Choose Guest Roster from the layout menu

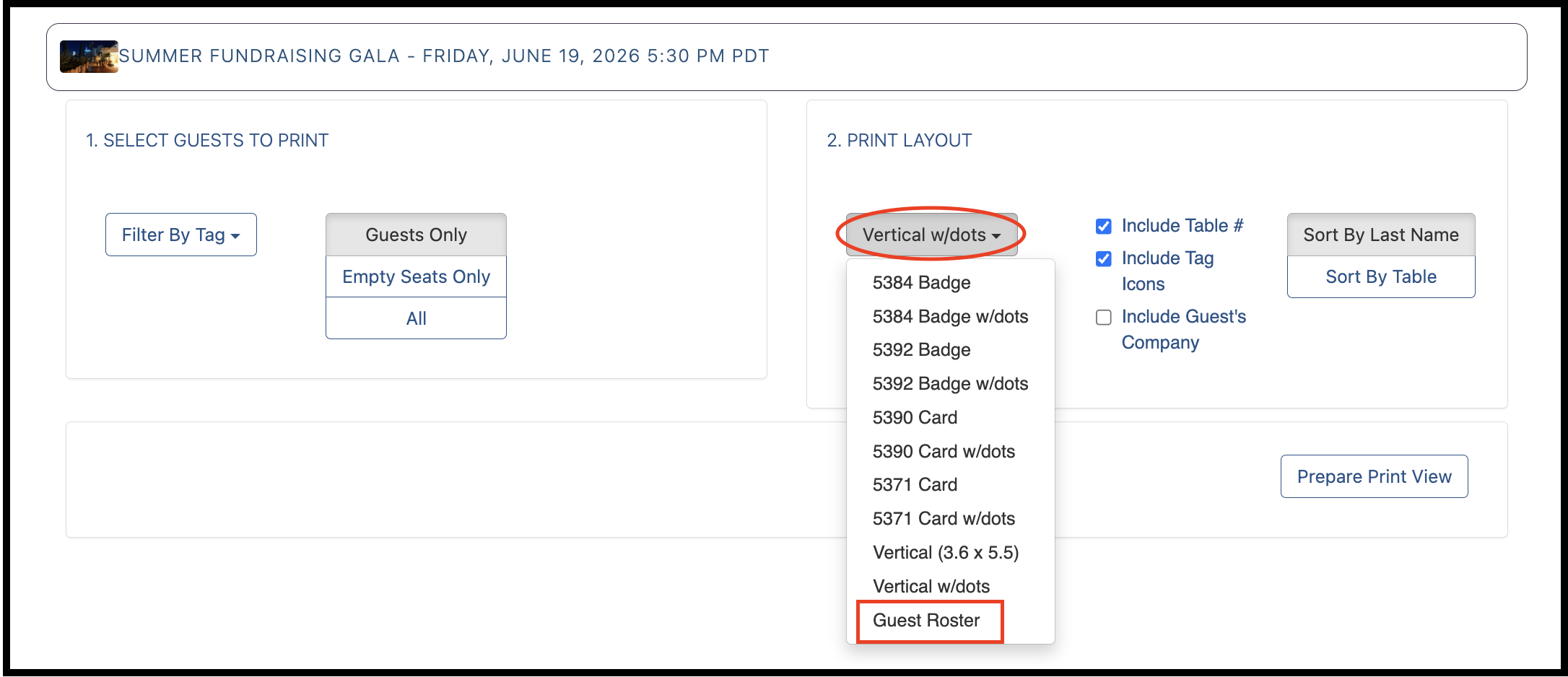(x=950, y=620)
